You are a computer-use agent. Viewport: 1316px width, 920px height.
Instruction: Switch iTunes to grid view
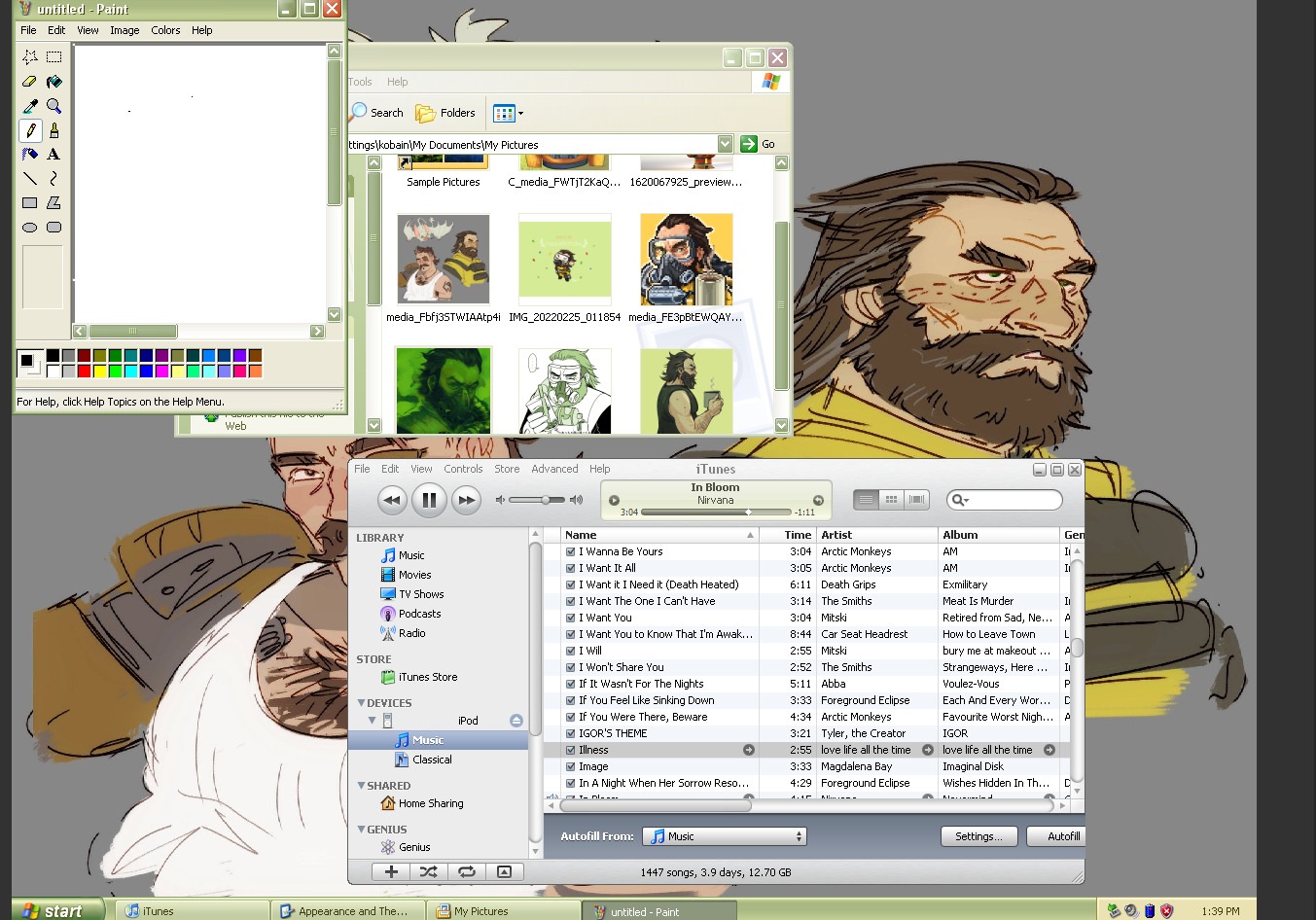(891, 499)
